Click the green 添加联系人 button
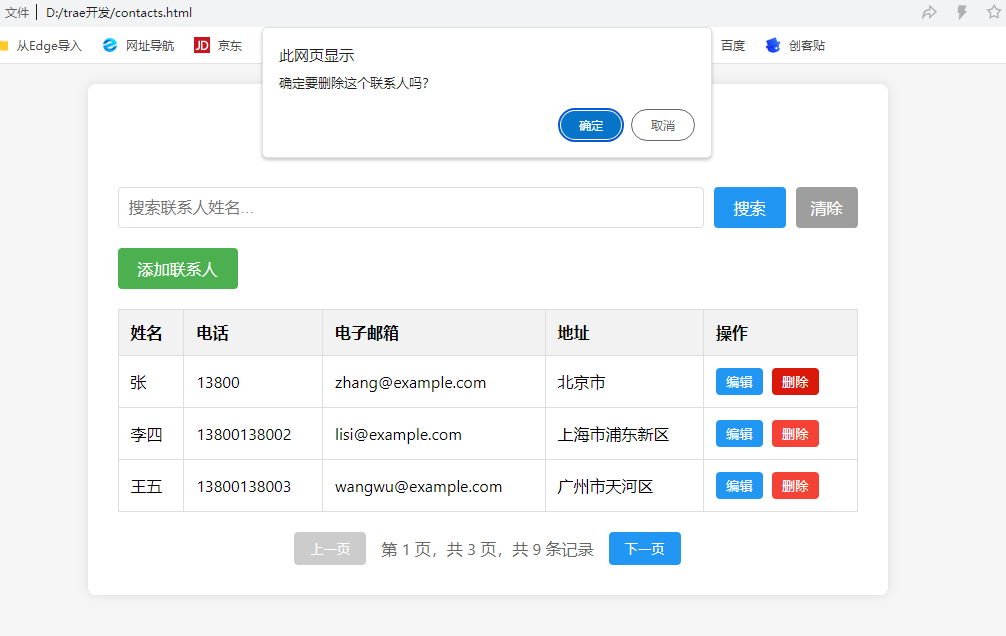The height and width of the screenshot is (636, 1006). pos(178,268)
